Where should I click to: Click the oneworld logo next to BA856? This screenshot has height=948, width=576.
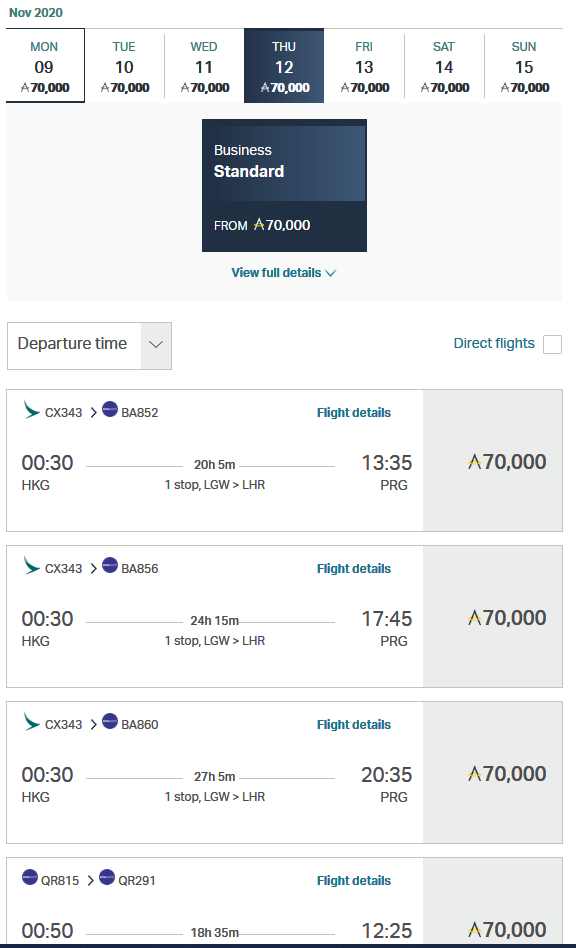click(x=110, y=565)
